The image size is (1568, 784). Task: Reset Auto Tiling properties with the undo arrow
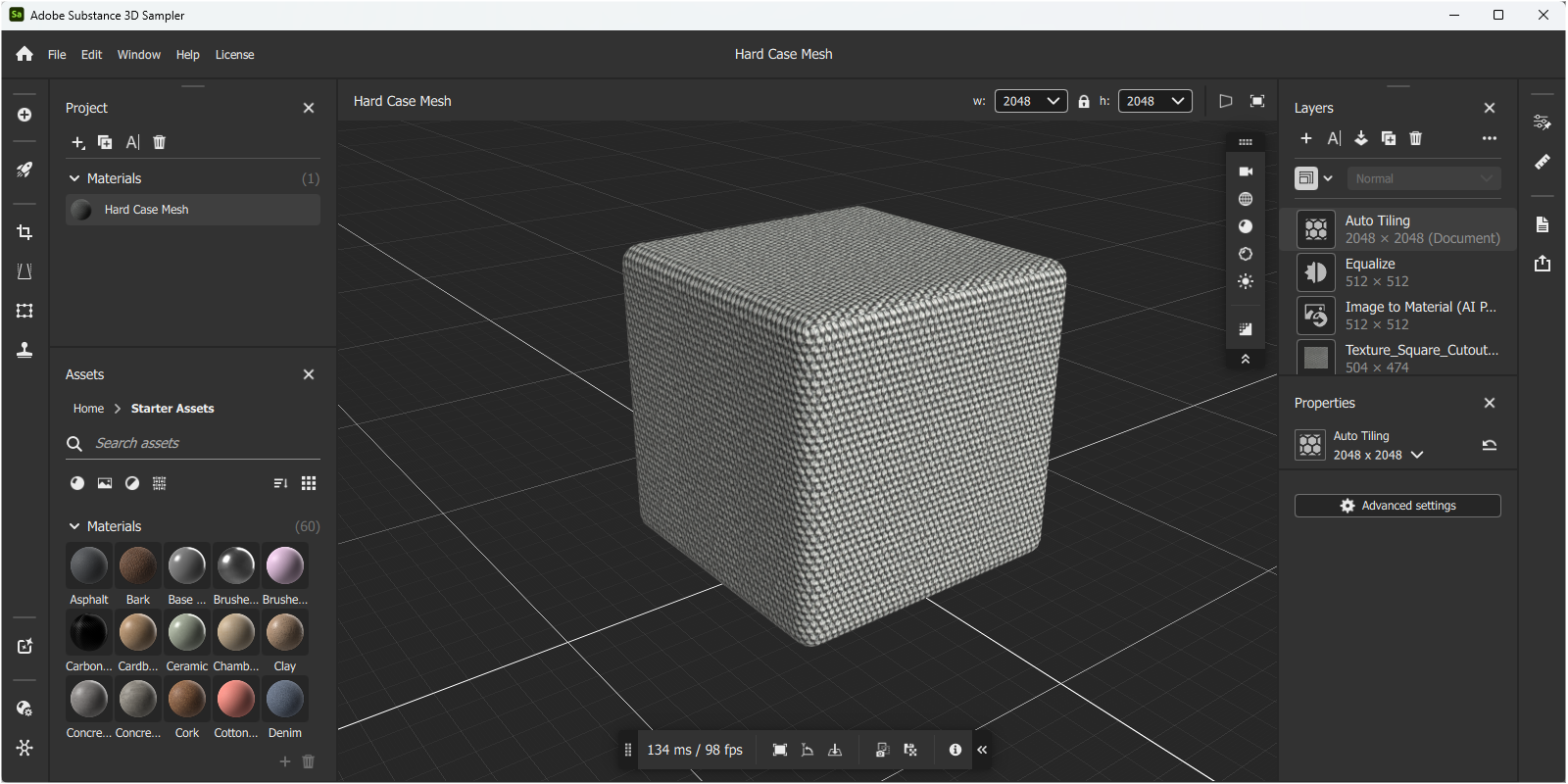[x=1489, y=445]
